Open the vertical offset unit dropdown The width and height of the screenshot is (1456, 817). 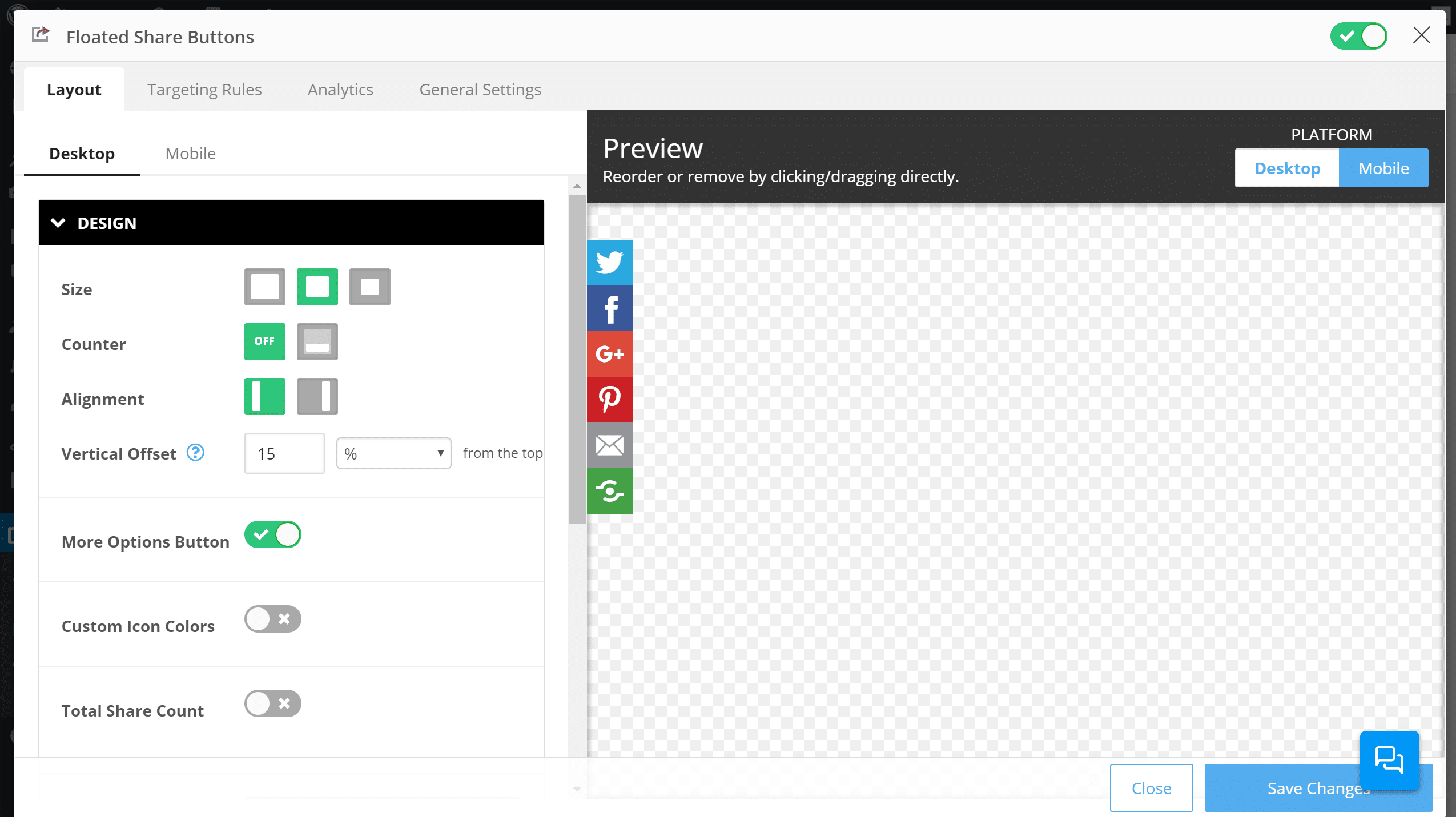(393, 453)
